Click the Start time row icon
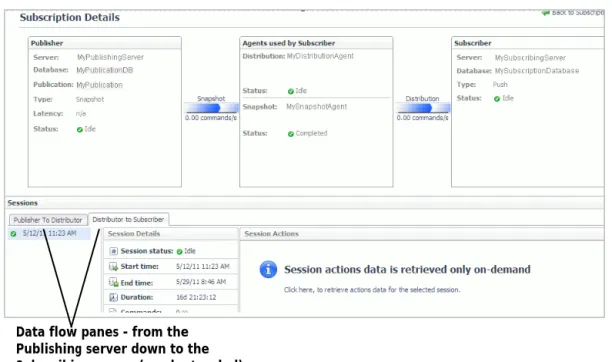The height and width of the screenshot is (362, 612). click(113, 267)
